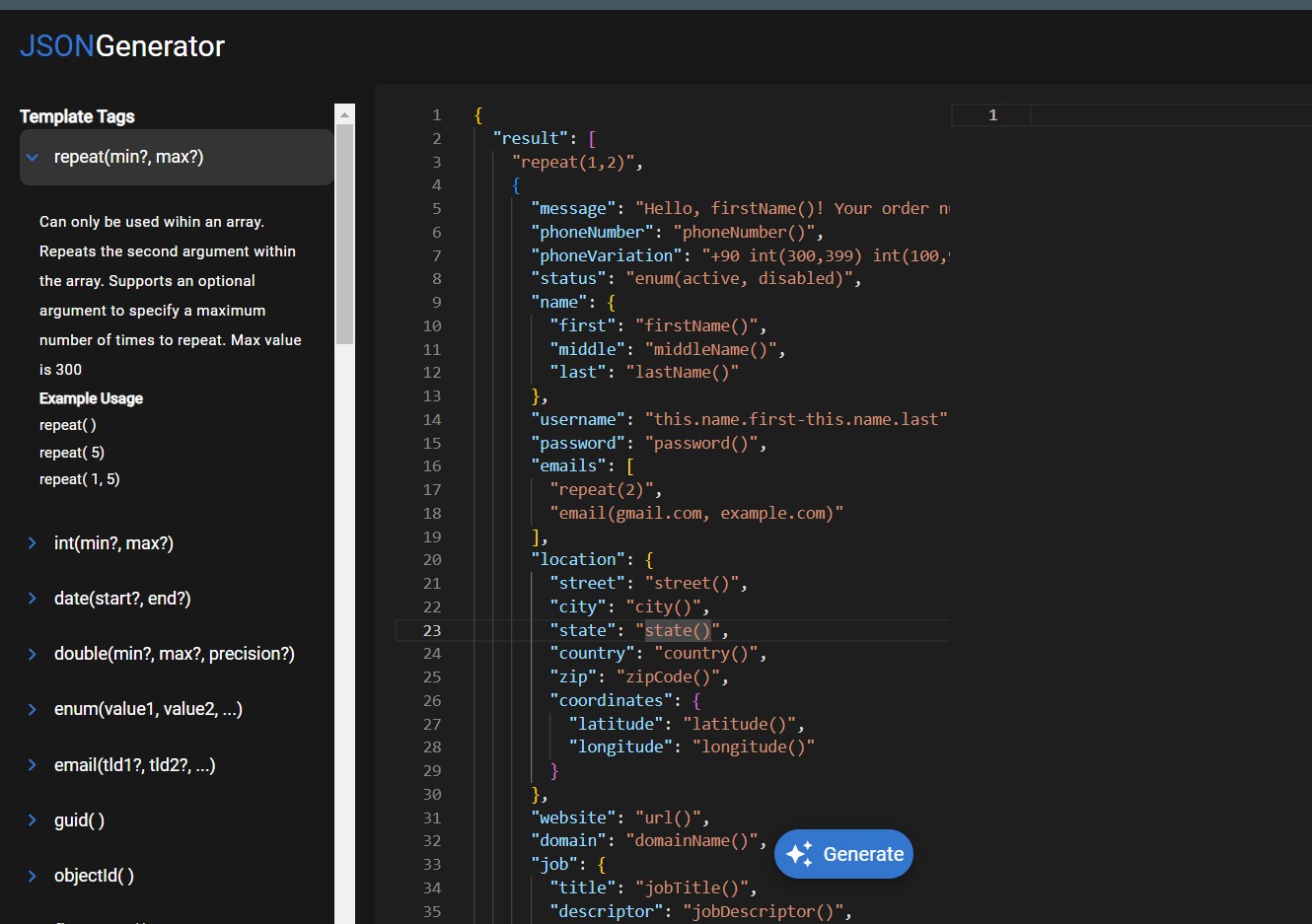Image resolution: width=1312 pixels, height=924 pixels.
Task: Click the Template Tags sidebar scrollbar thumb
Action: [x=344, y=235]
